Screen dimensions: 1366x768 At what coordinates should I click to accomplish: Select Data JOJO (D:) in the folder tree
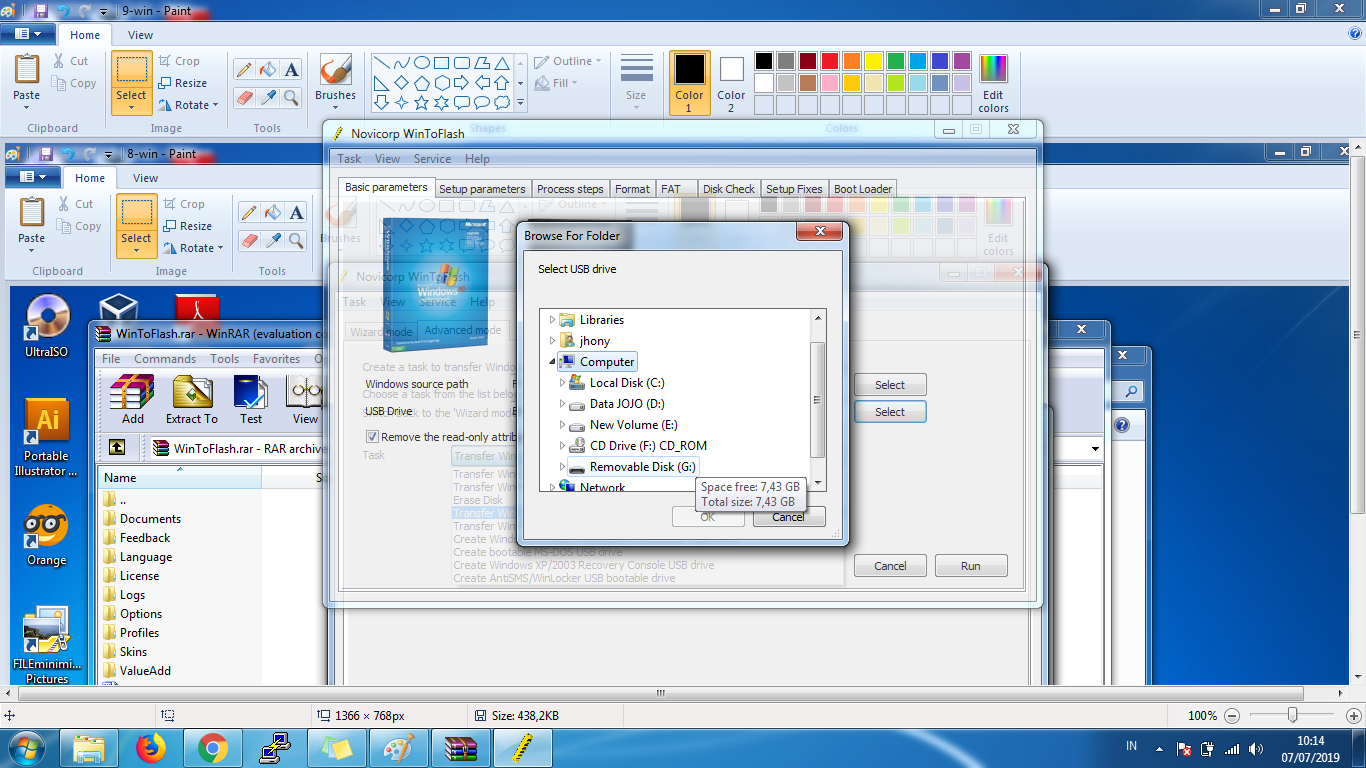coord(627,404)
